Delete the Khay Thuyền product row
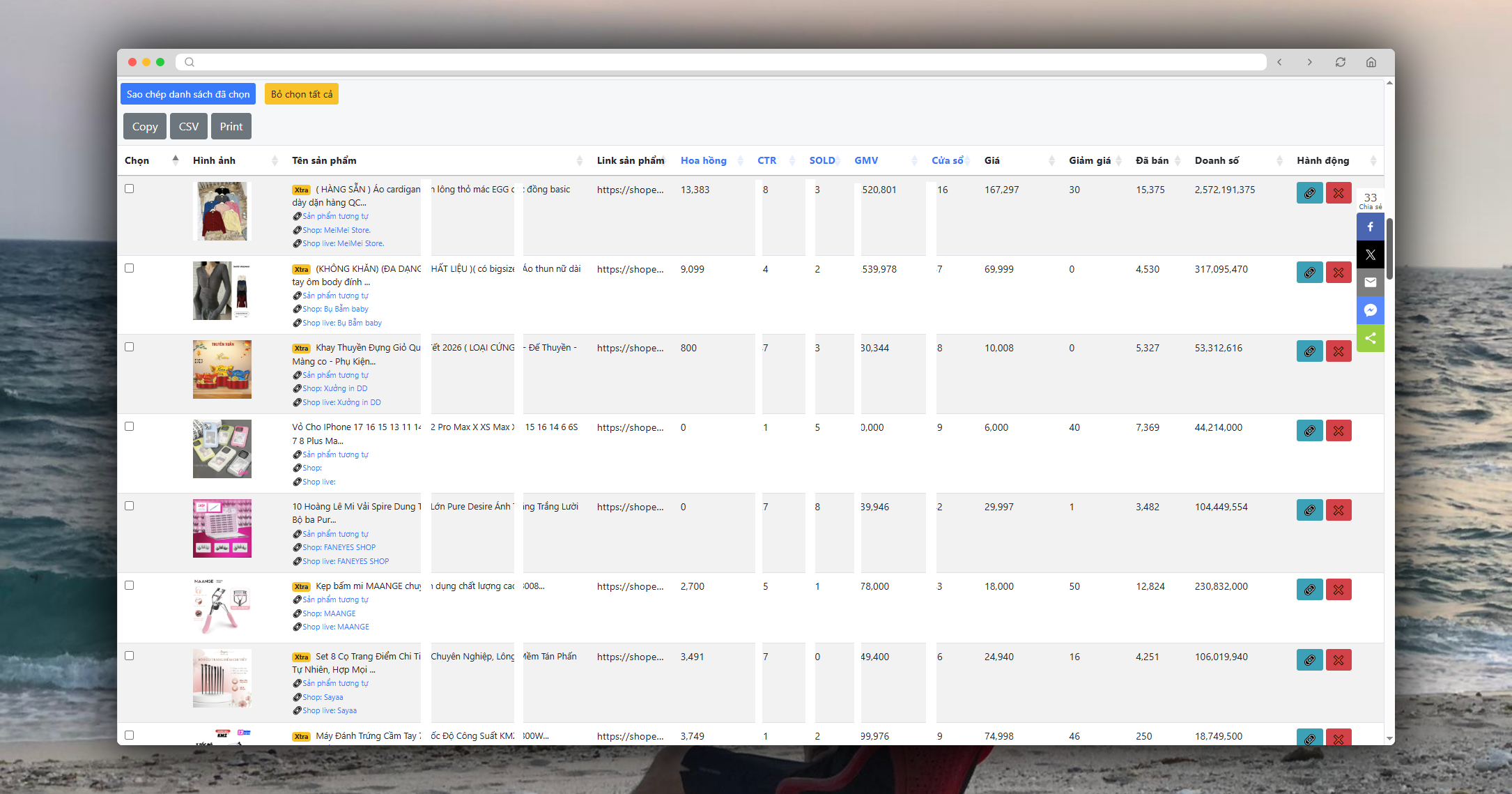This screenshot has width=1512, height=794. click(1338, 351)
